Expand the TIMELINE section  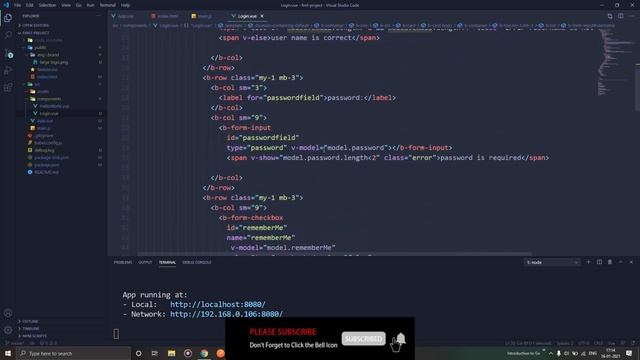click(x=31, y=329)
